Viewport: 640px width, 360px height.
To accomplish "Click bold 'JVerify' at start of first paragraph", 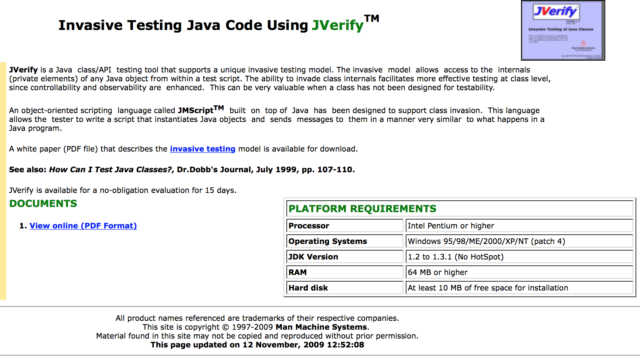I will pos(23,70).
